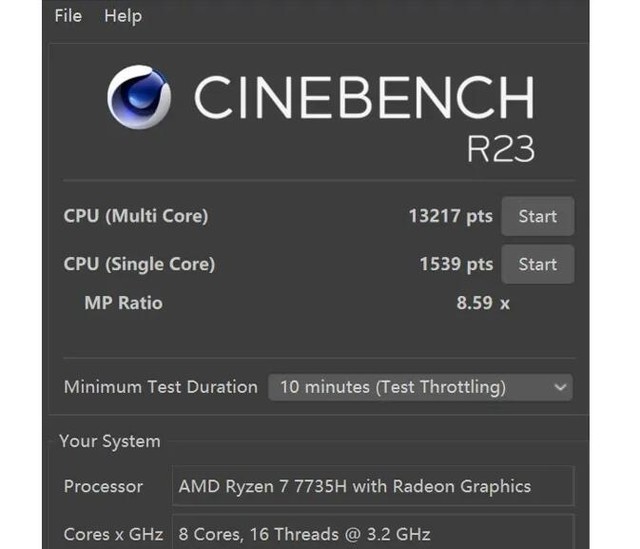This screenshot has height=549, width=640.
Task: Click the Processor row label
Action: 103,487
